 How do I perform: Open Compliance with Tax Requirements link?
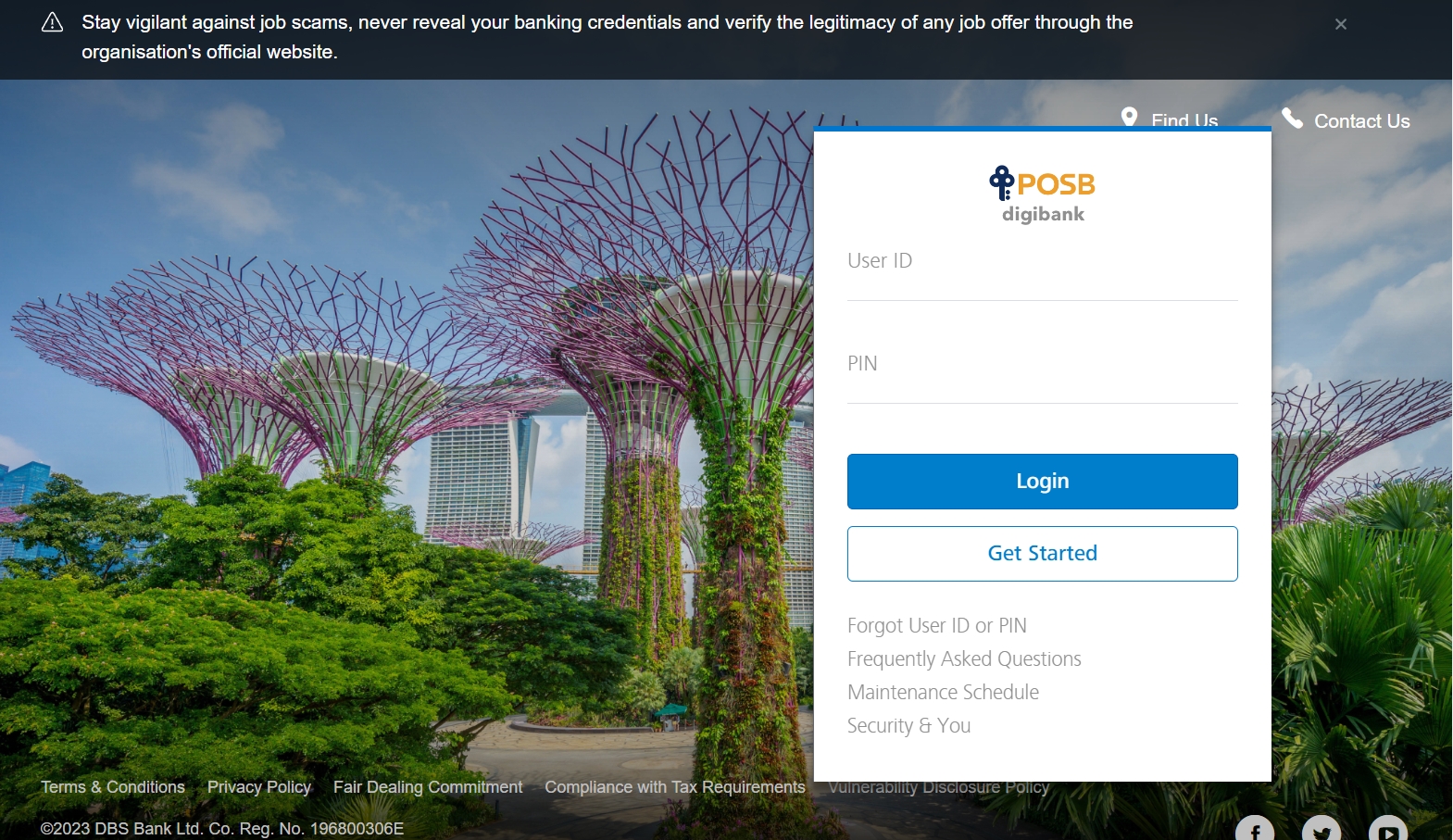pyautogui.click(x=675, y=787)
